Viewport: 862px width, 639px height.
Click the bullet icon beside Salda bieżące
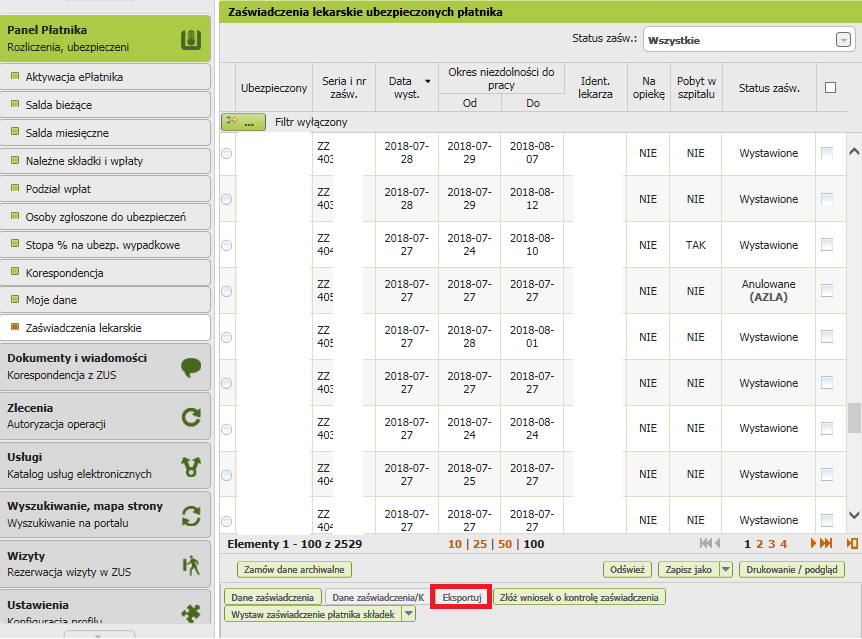click(x=15, y=104)
